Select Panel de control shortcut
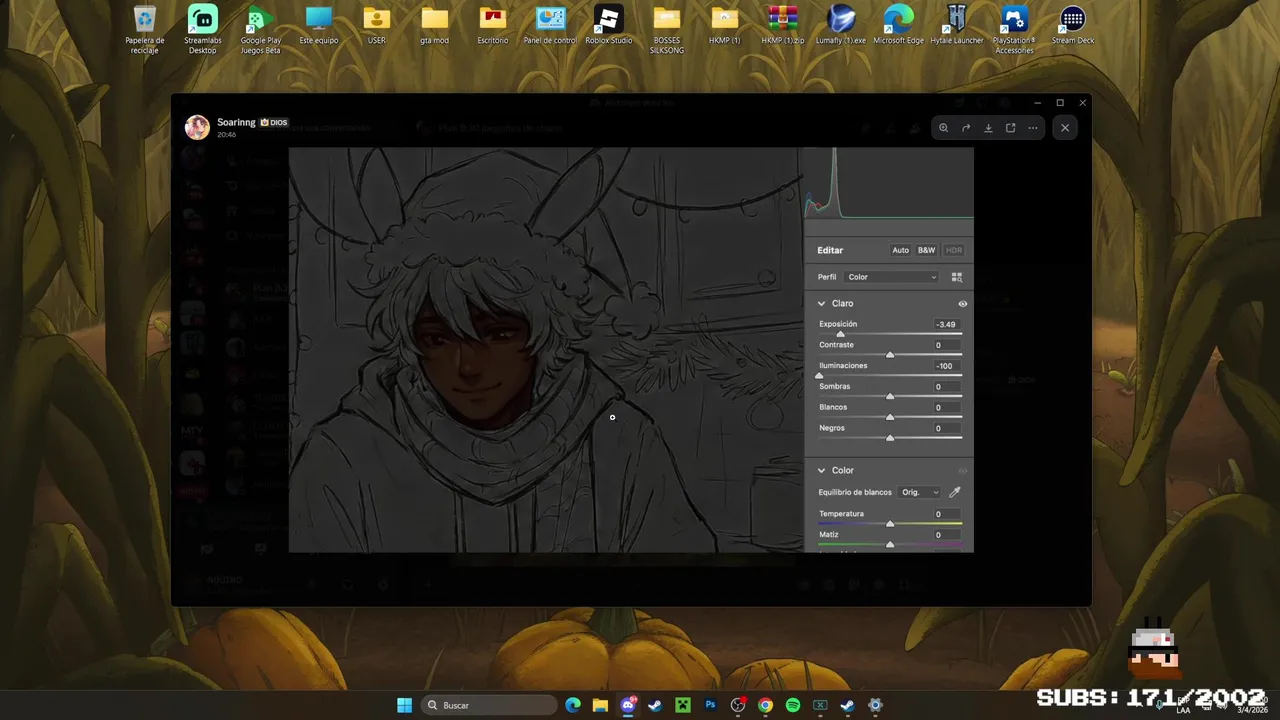Viewport: 1280px width, 720px height. point(550,26)
